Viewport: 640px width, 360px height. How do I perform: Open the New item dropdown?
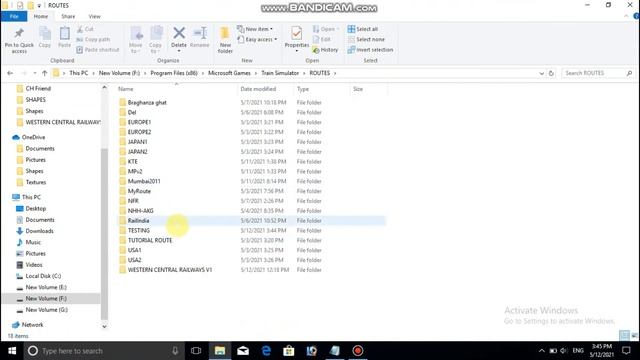click(x=255, y=29)
